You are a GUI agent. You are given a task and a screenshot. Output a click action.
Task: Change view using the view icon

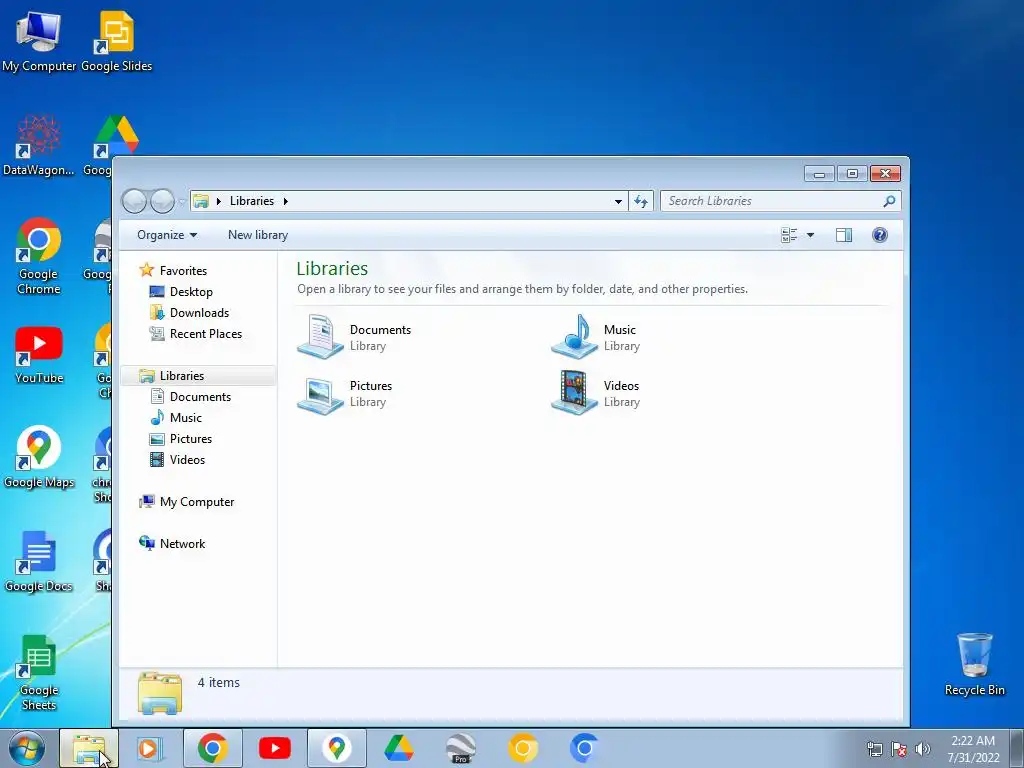click(x=789, y=235)
